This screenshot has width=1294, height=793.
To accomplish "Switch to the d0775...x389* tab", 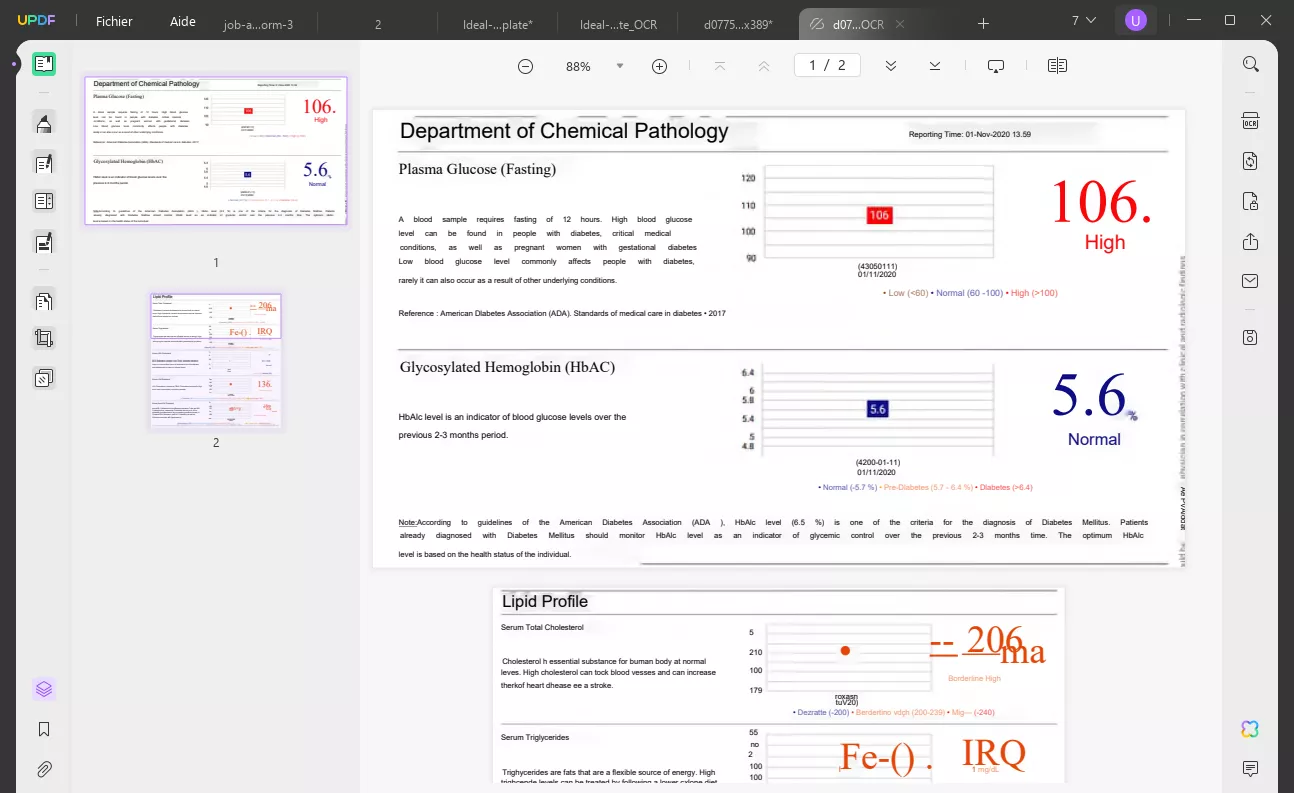I will pyautogui.click(x=739, y=24).
